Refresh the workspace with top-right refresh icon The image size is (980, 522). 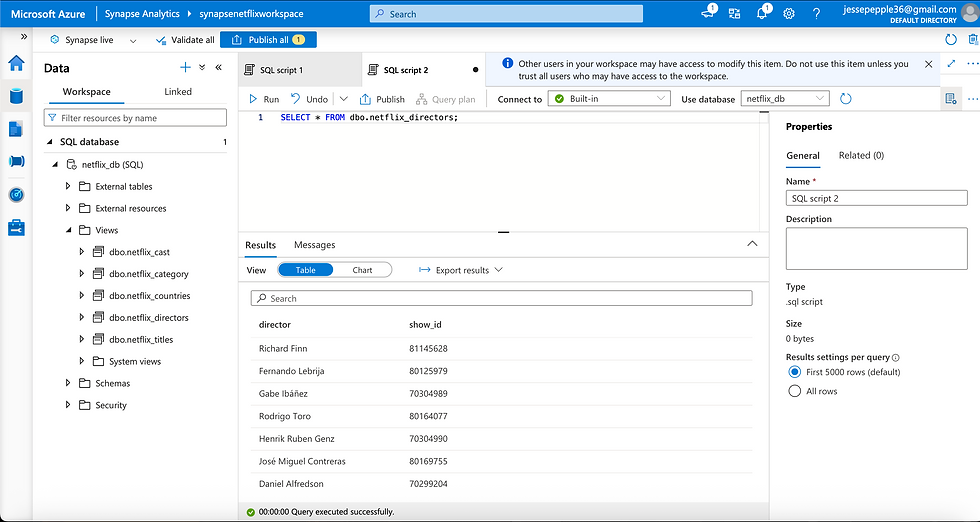[951, 40]
